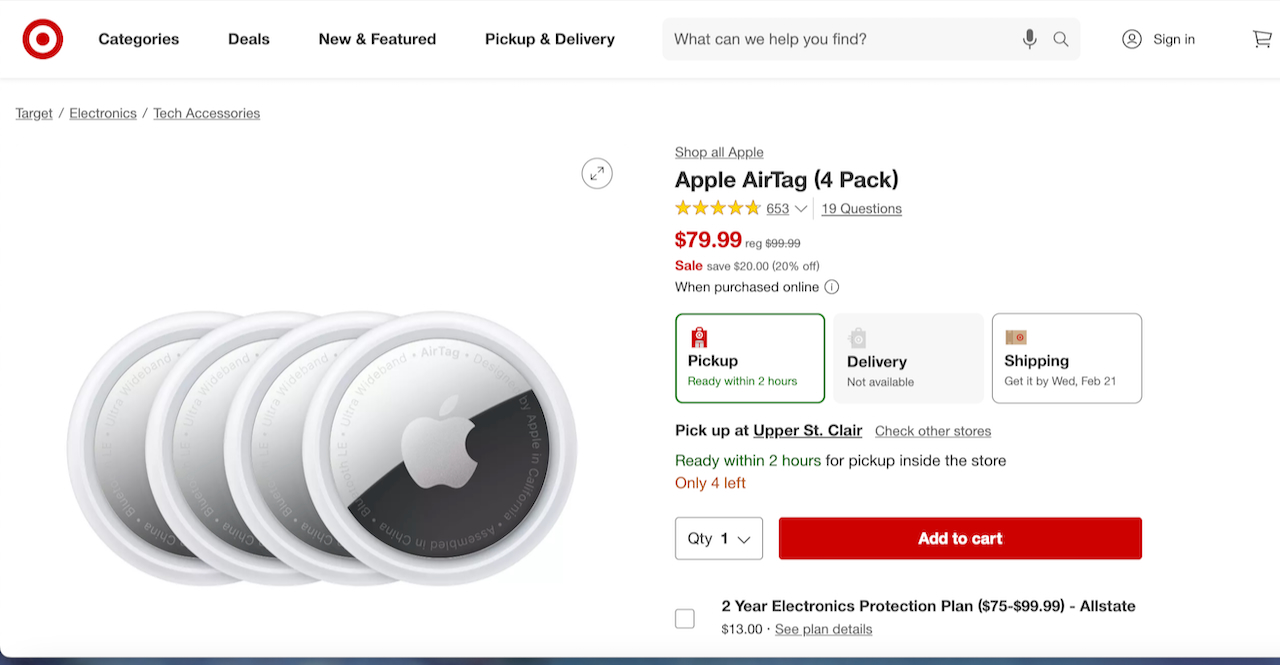Open the Pickup & Delivery menu

(x=550, y=39)
